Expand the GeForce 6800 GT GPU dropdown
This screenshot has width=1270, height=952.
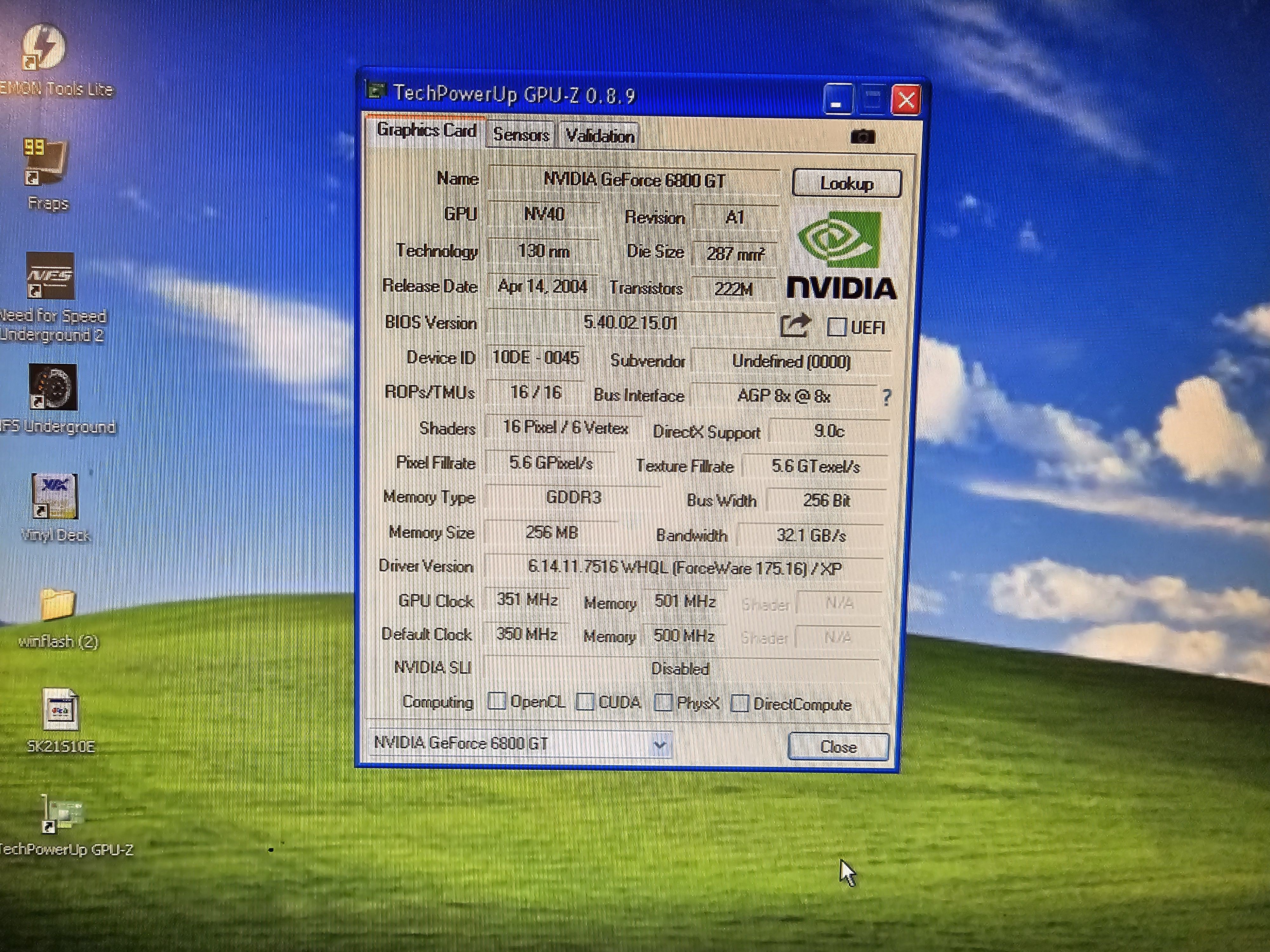[660, 745]
